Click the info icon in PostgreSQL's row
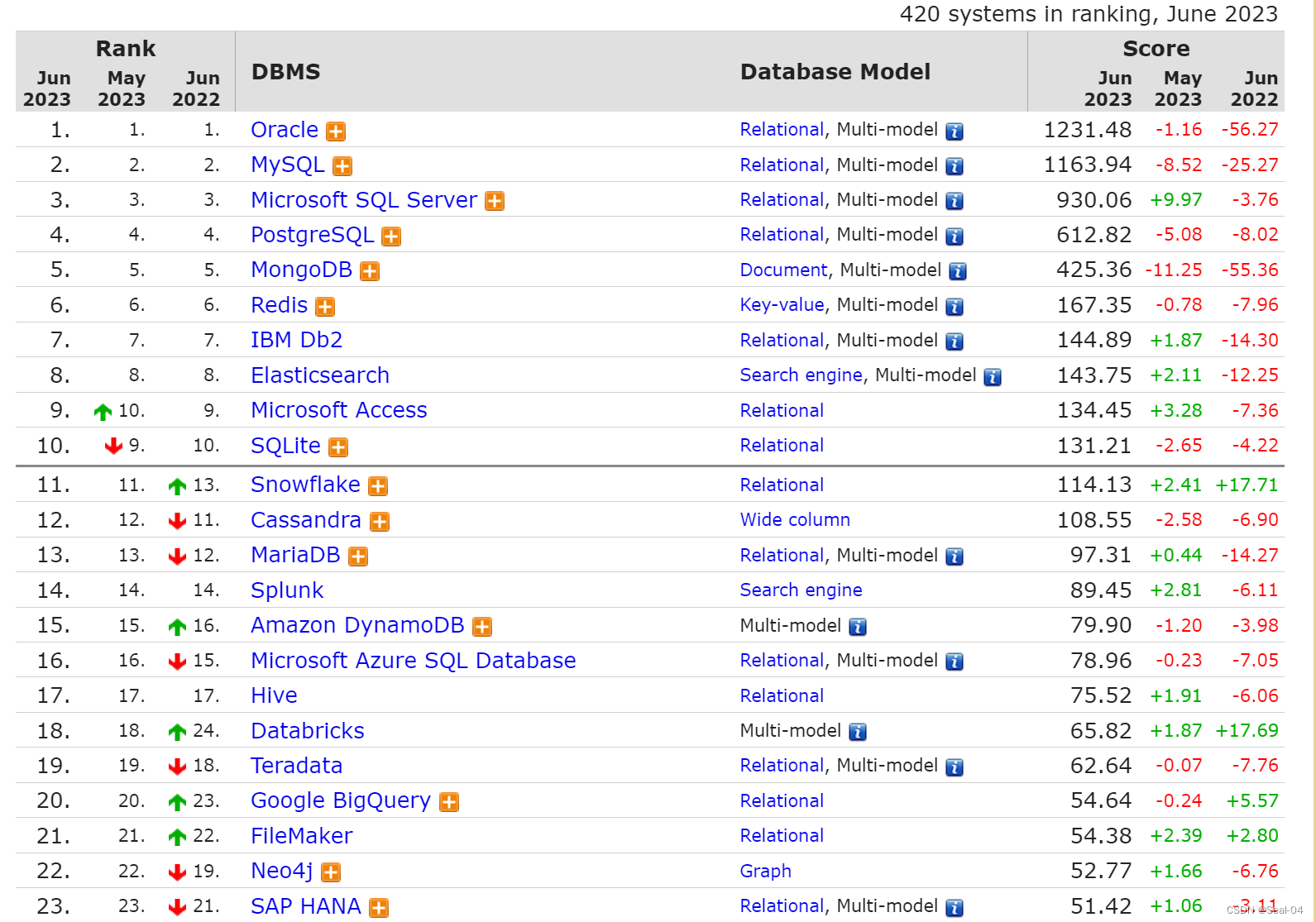1316x922 pixels. tap(955, 236)
